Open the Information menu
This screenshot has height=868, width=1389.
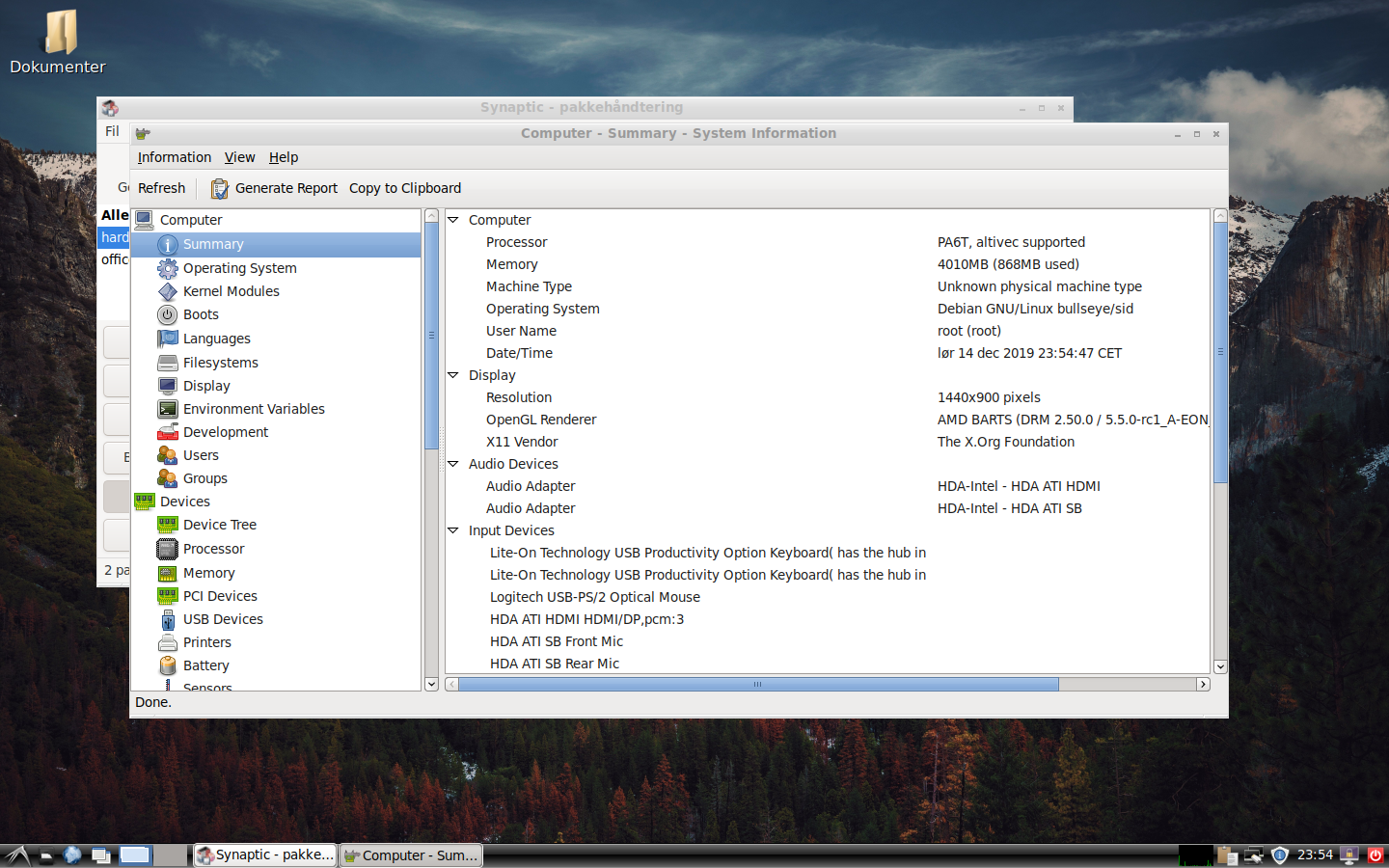tap(174, 157)
